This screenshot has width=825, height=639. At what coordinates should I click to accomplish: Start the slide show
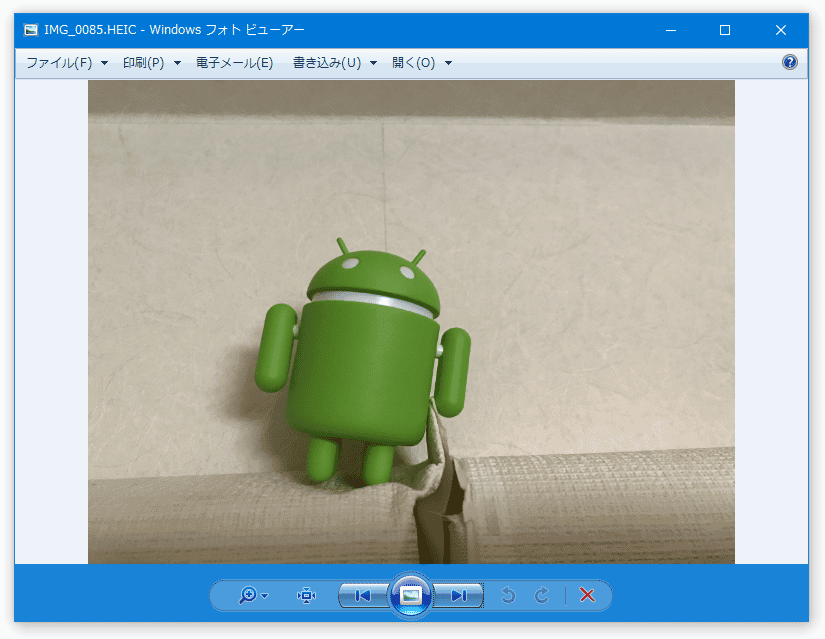(x=410, y=595)
